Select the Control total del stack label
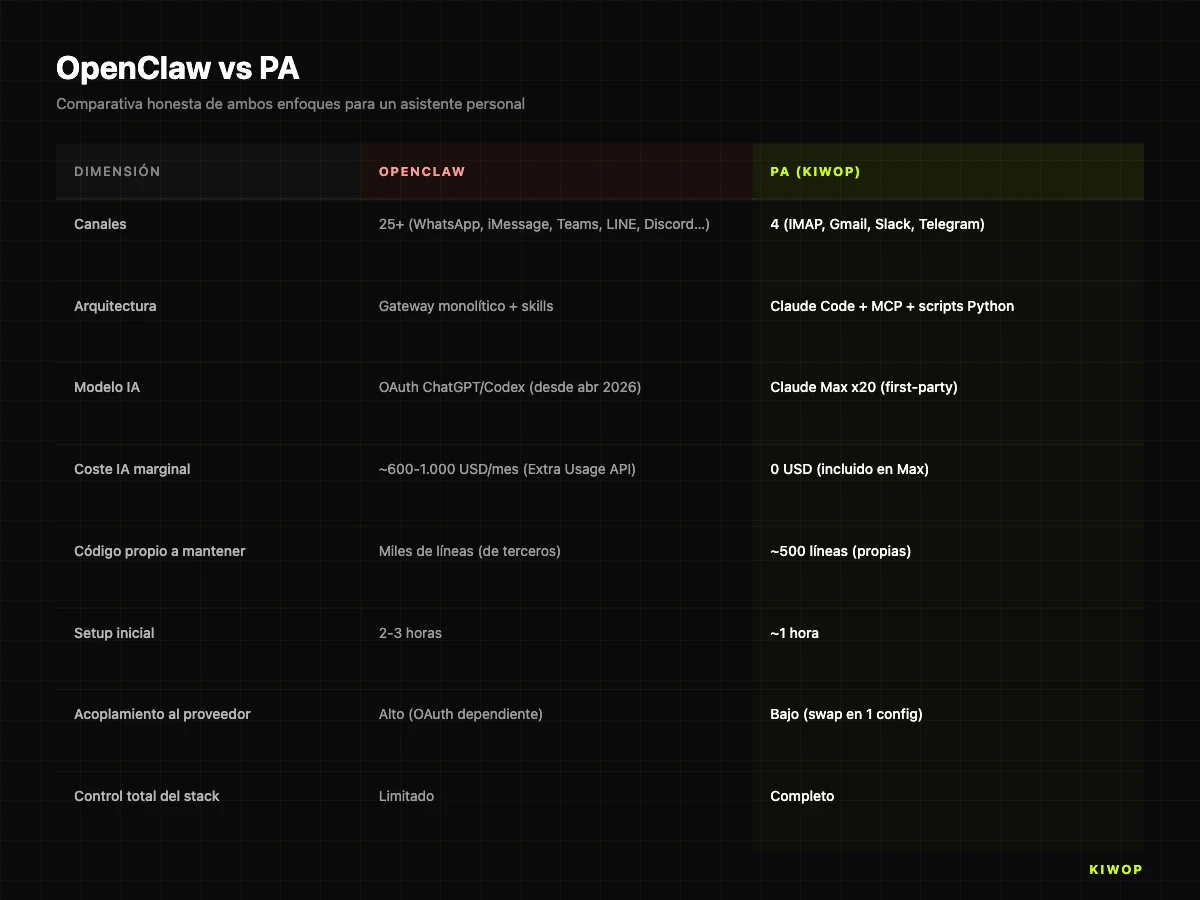Screen dimensions: 1200x900 point(146,796)
